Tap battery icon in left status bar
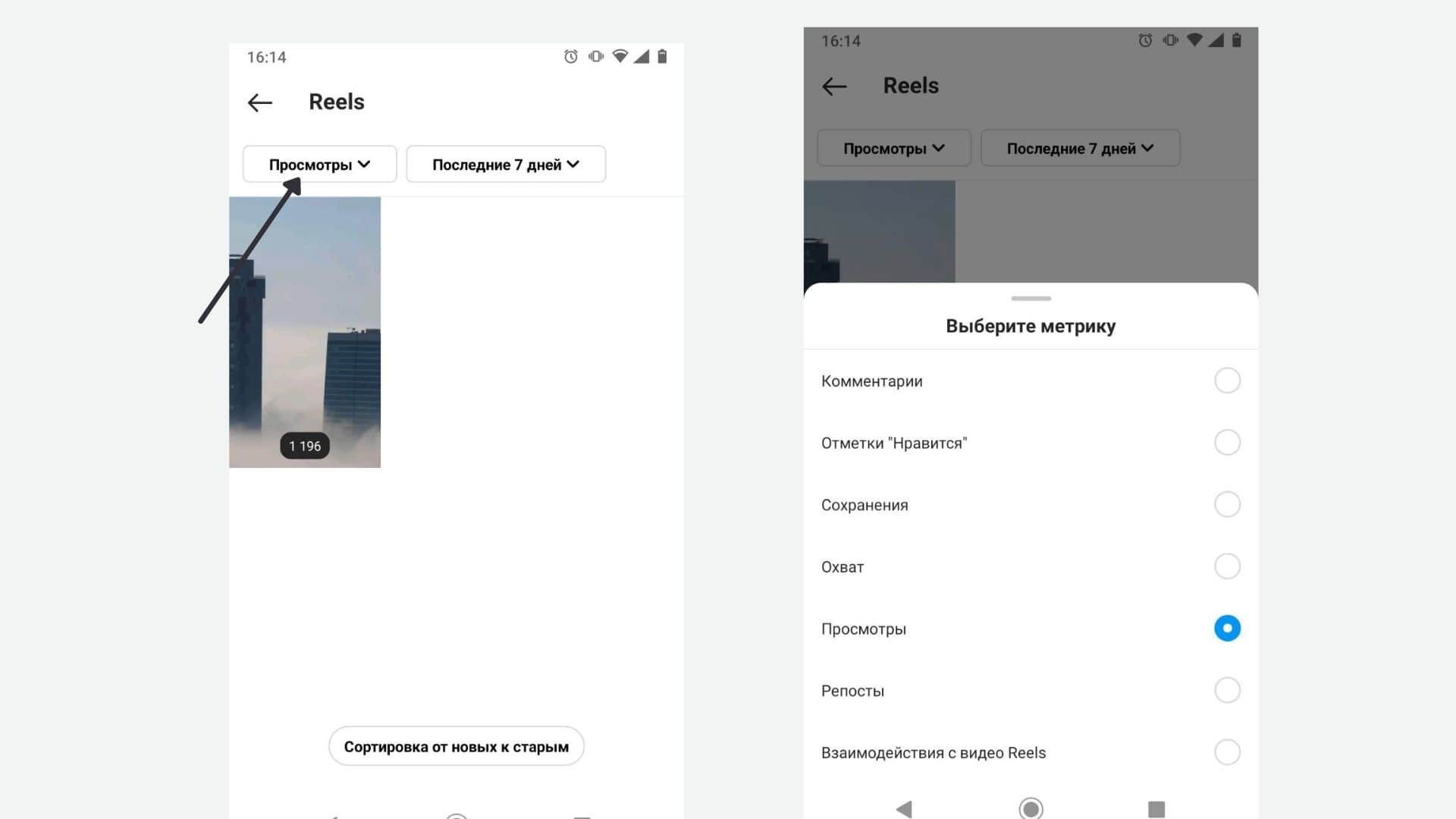 tap(662, 56)
